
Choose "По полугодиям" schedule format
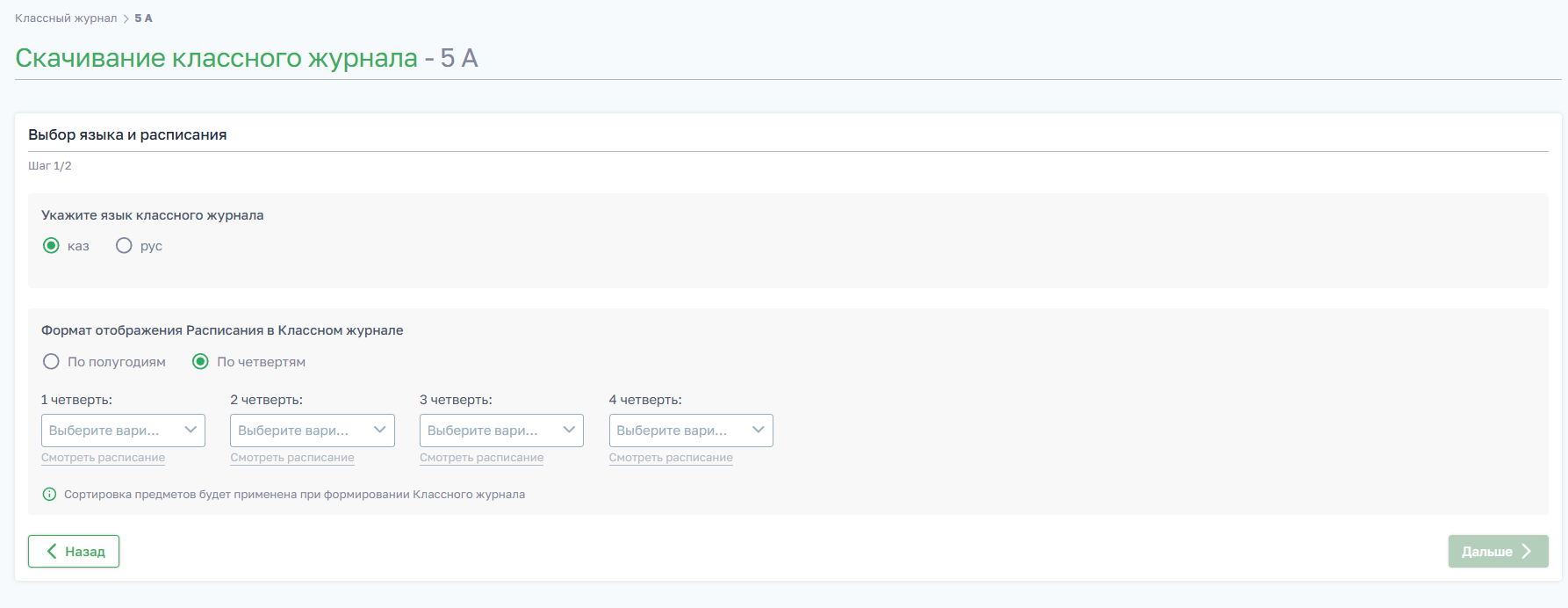[51, 362]
